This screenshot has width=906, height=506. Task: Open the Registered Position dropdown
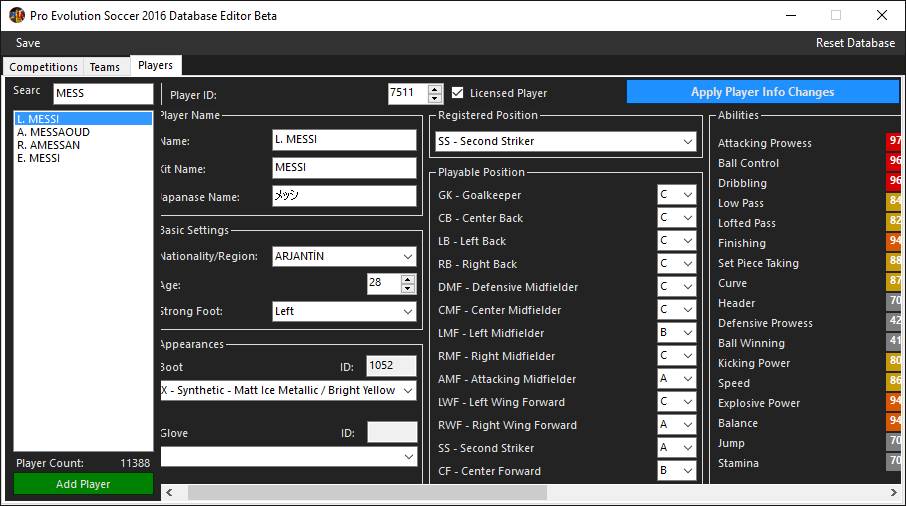pos(566,142)
